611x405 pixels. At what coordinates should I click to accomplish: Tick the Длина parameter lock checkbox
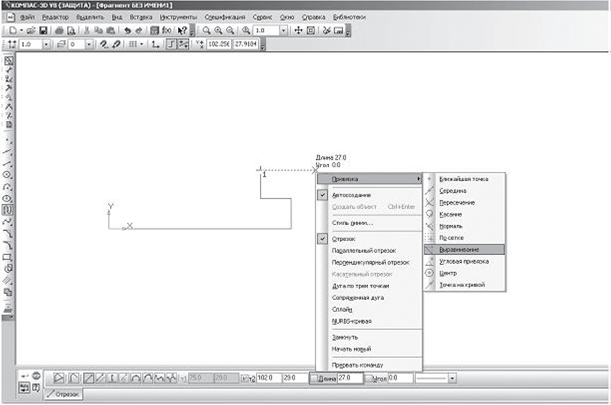314,378
